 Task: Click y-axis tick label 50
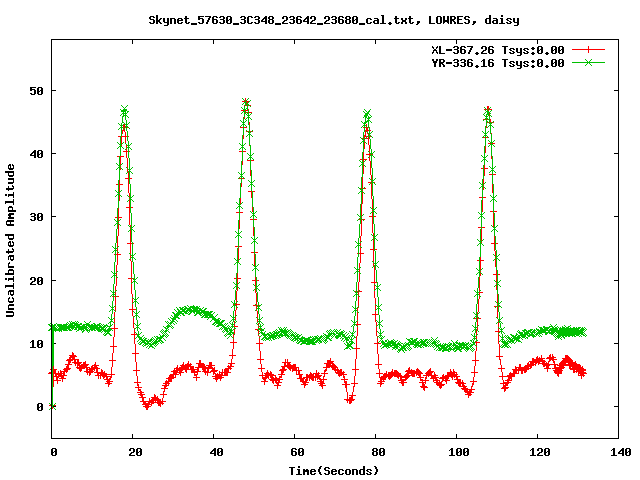pos(36,91)
